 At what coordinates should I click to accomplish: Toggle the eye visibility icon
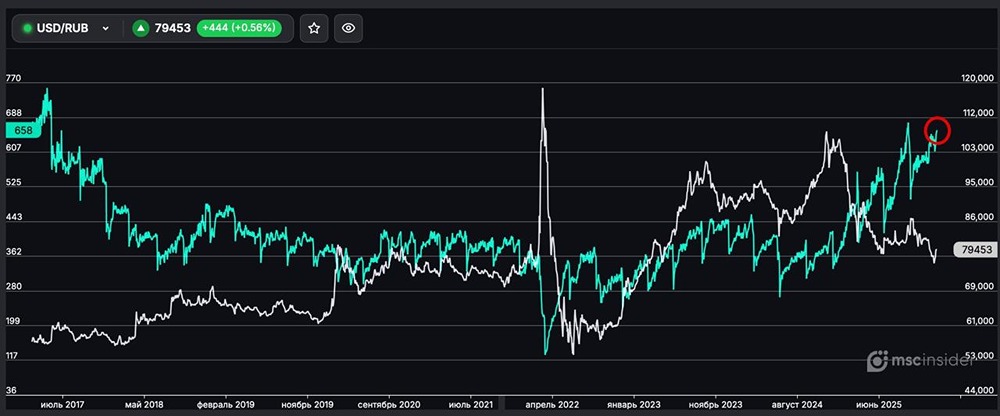[x=349, y=28]
